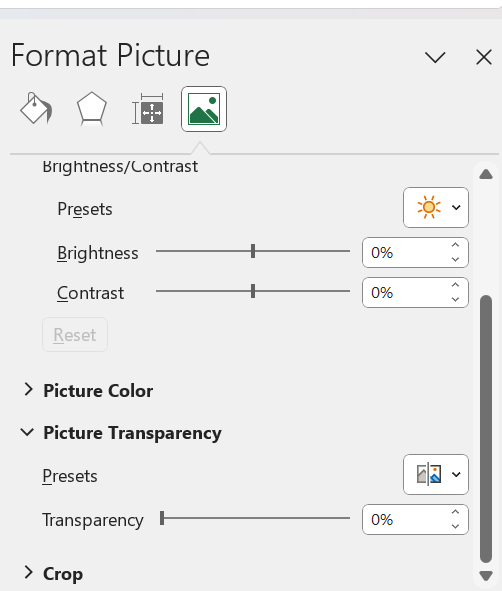Click the Contrast slider handle
The height and width of the screenshot is (591, 502).
point(253,291)
